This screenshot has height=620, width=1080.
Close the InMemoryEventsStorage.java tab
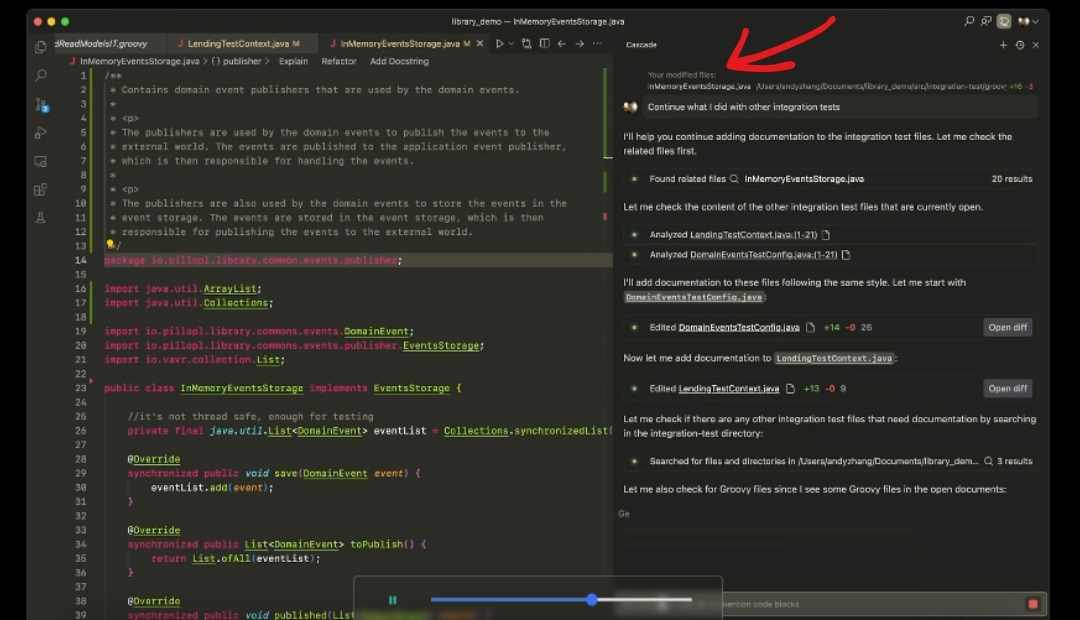(480, 43)
